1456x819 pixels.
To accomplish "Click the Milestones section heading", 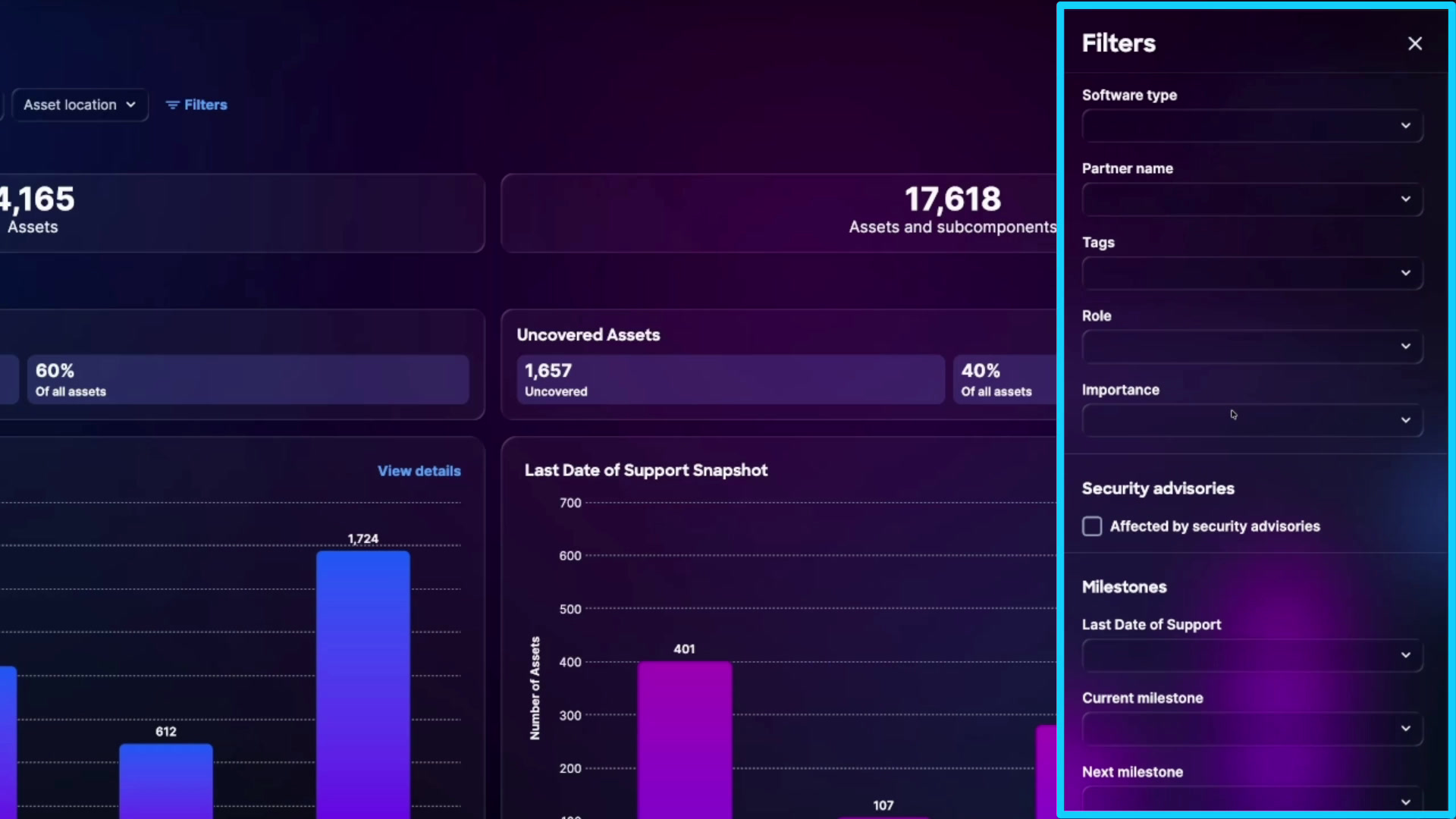I will 1124,587.
